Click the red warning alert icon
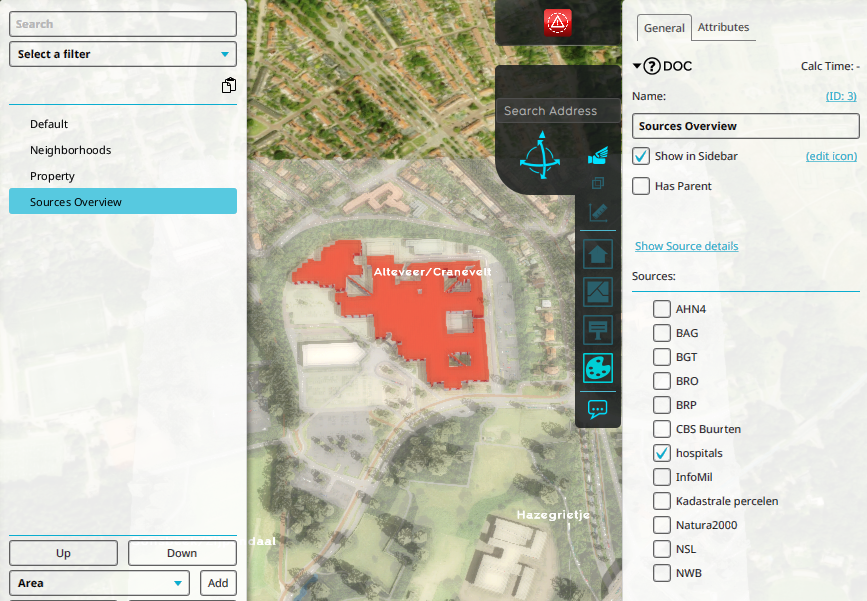Screen dimensions: 867x601 557,23
